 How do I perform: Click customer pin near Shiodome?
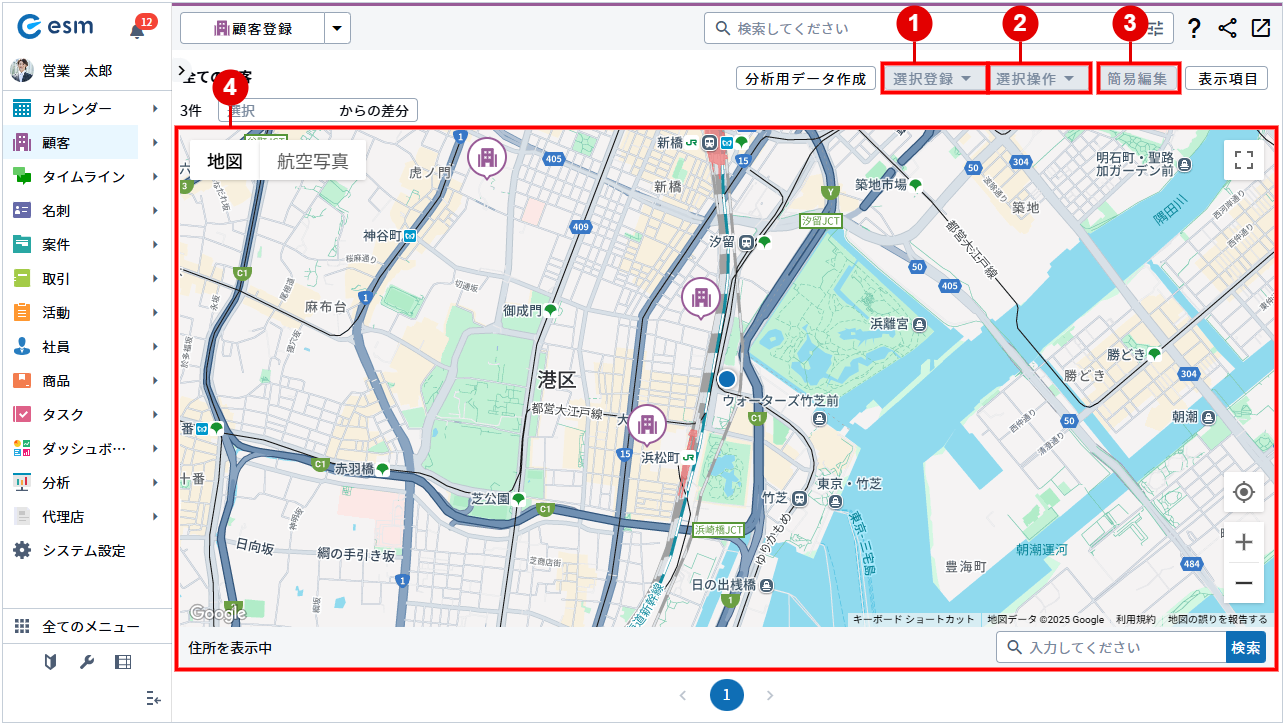(x=701, y=298)
